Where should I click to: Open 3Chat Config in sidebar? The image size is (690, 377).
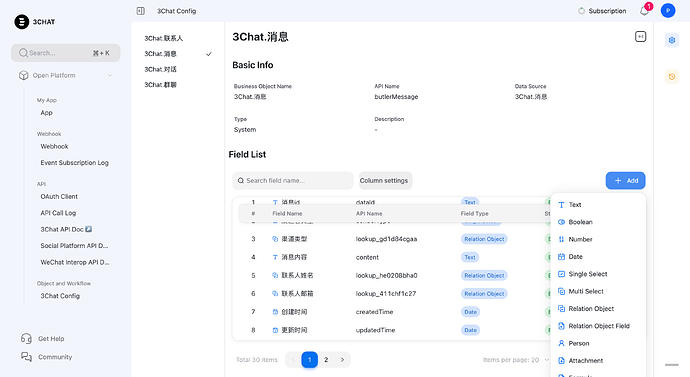(60, 296)
